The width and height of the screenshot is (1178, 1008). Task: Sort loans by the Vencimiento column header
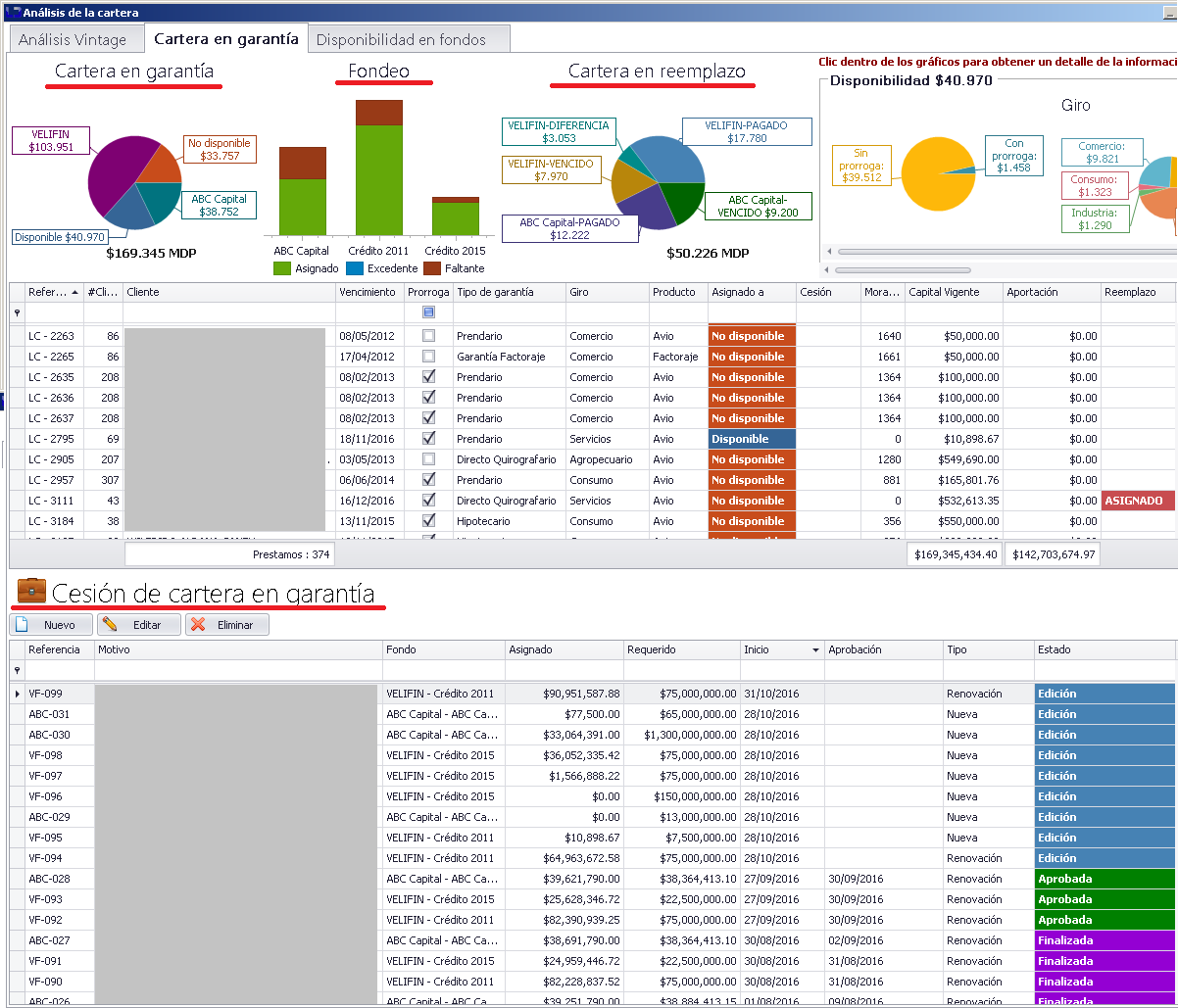369,292
